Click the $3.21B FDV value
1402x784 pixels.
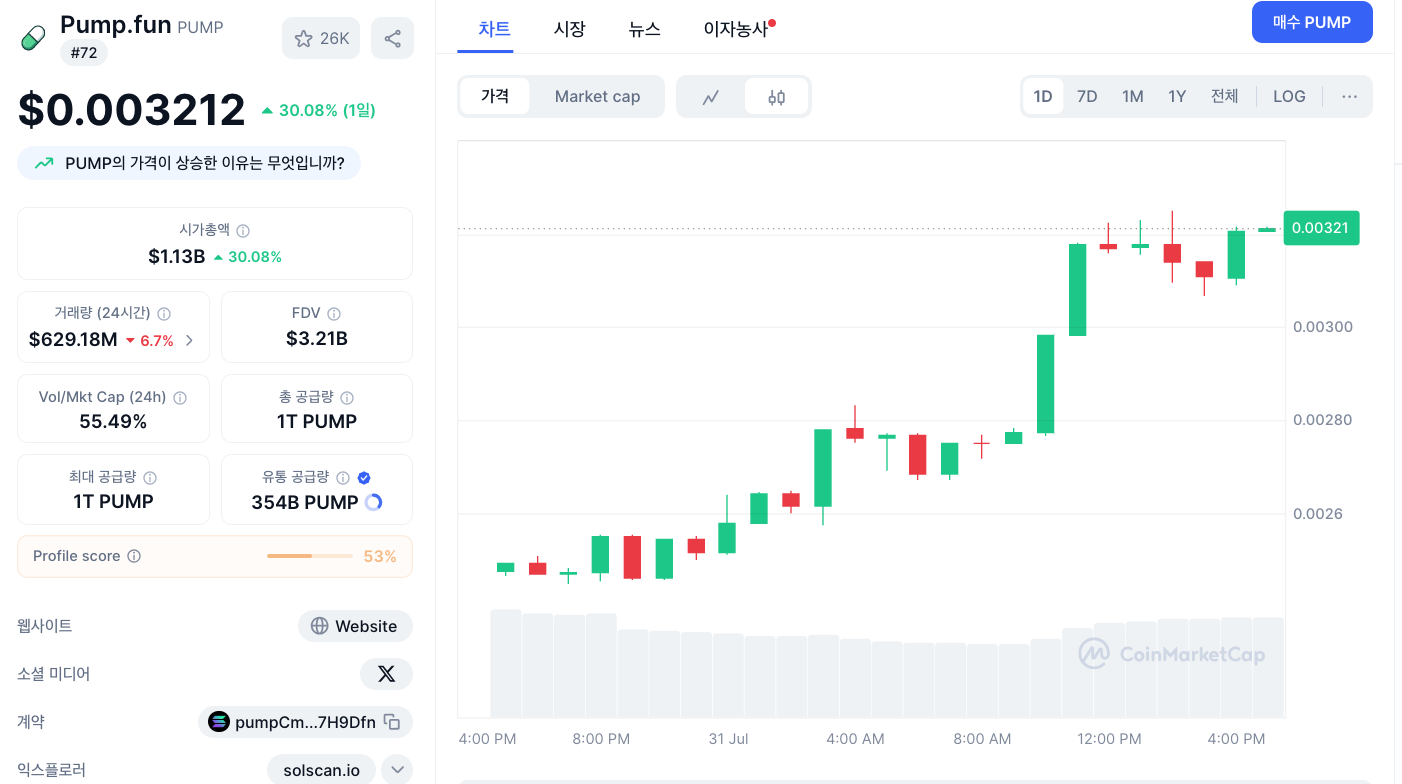coord(317,339)
